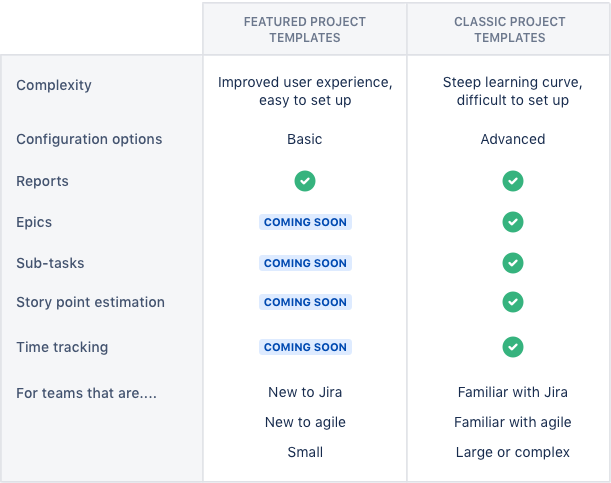Click the Coming Soon badge for Time tracking

coord(305,347)
